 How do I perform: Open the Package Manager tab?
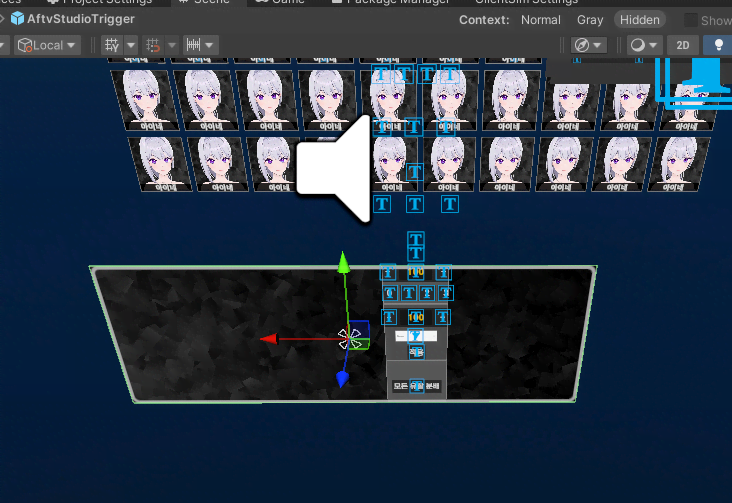391,2
